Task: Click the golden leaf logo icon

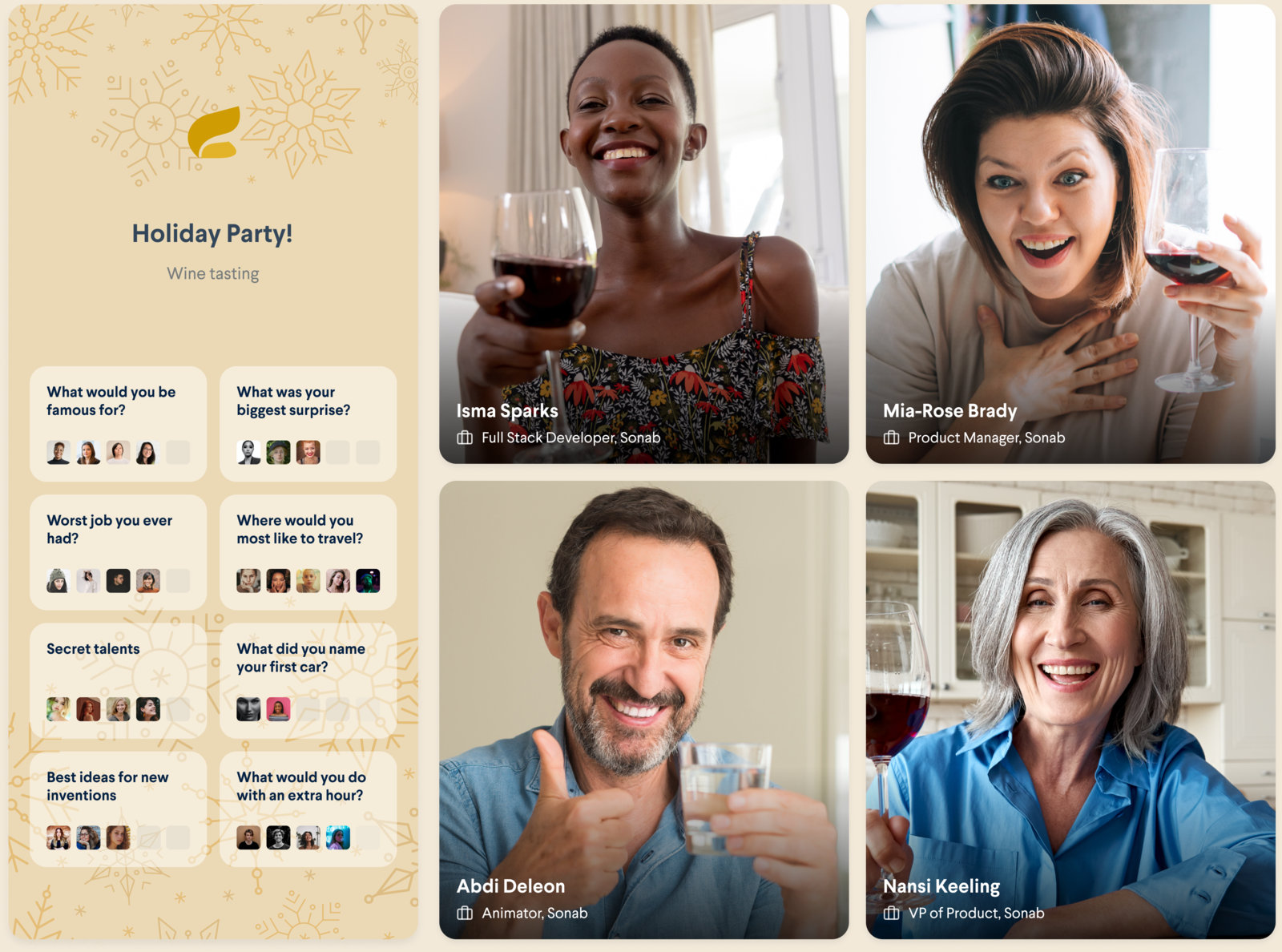Action: click(x=213, y=132)
